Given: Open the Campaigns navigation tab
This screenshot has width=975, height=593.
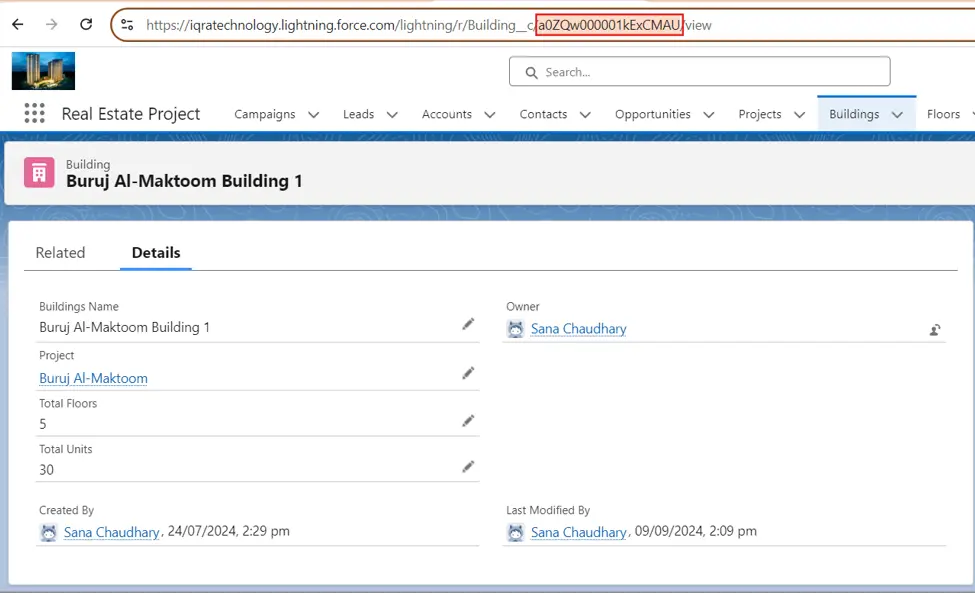Looking at the screenshot, I should pyautogui.click(x=265, y=114).
